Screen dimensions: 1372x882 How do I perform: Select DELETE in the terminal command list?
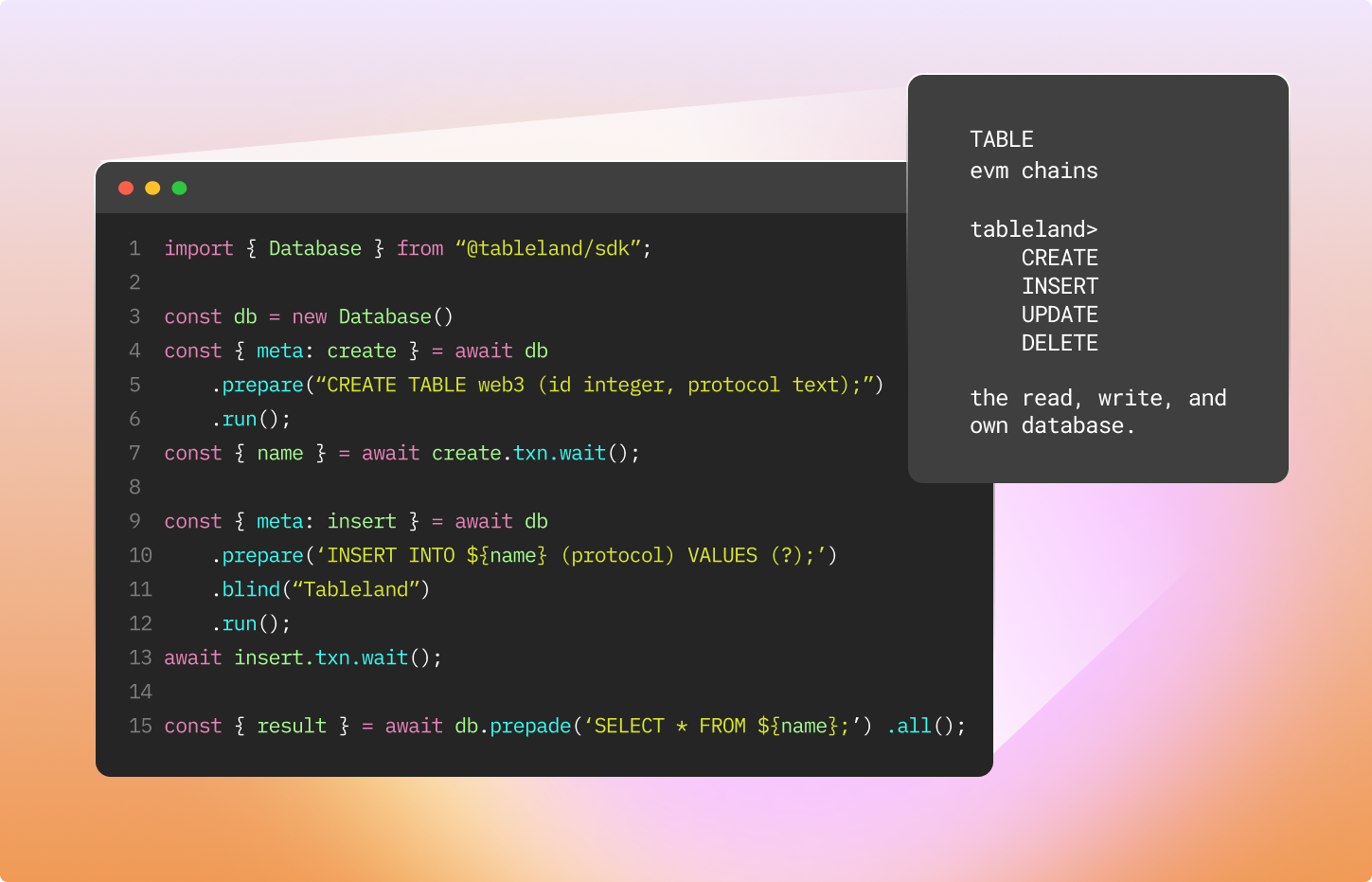click(x=1060, y=343)
